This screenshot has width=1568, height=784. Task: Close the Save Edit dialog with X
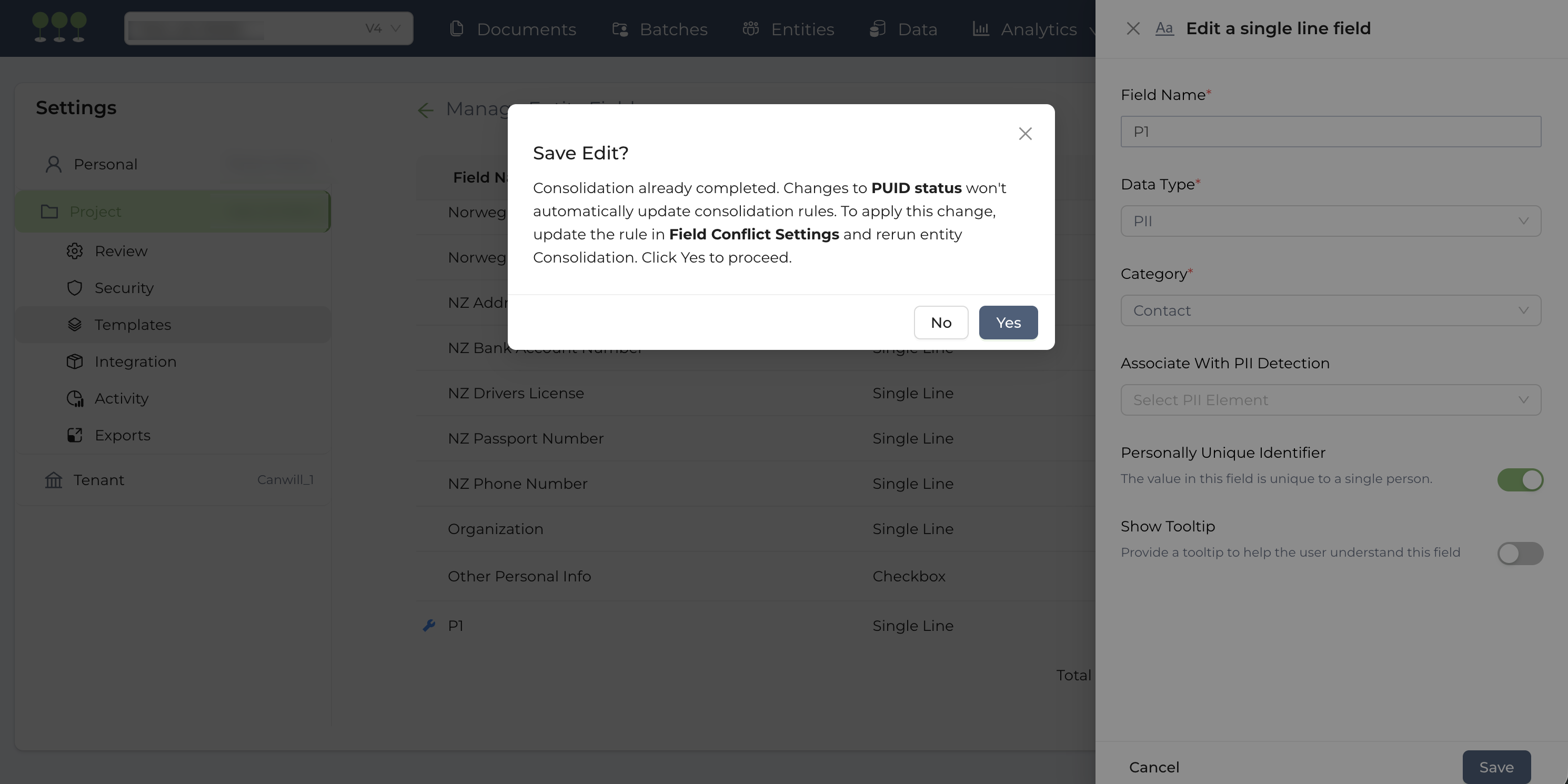[x=1025, y=134]
